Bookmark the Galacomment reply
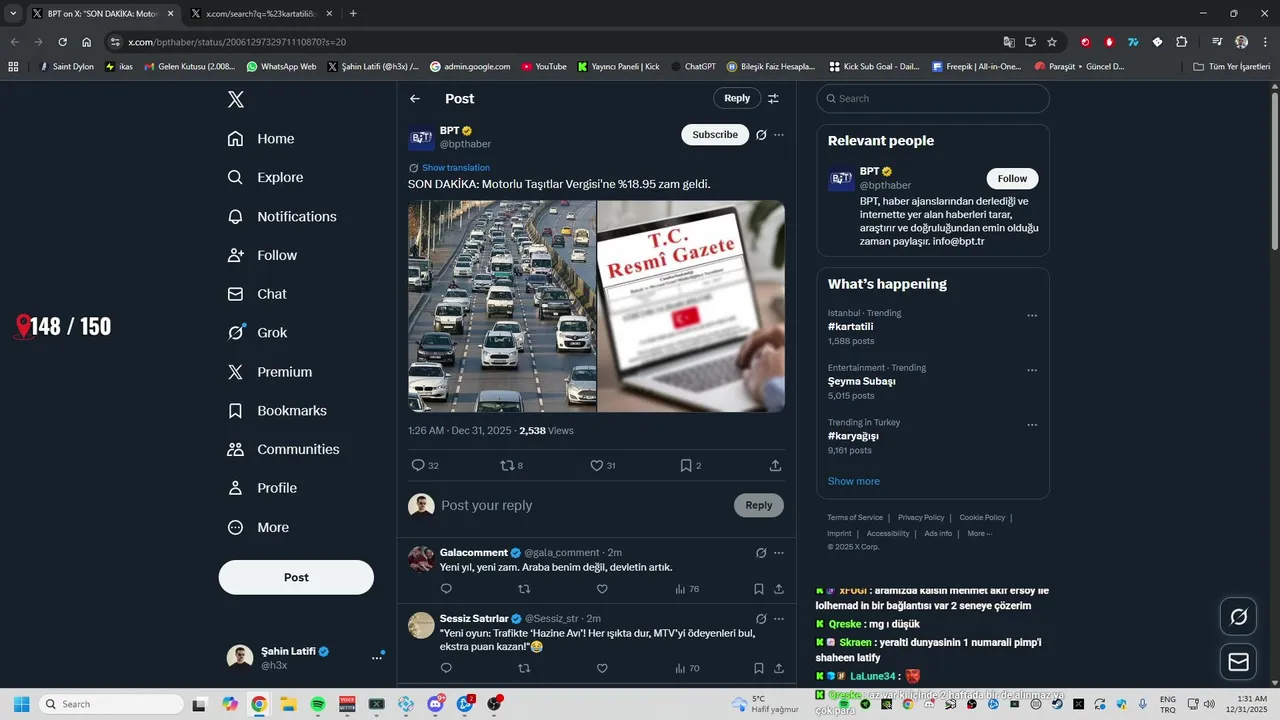 [759, 589]
